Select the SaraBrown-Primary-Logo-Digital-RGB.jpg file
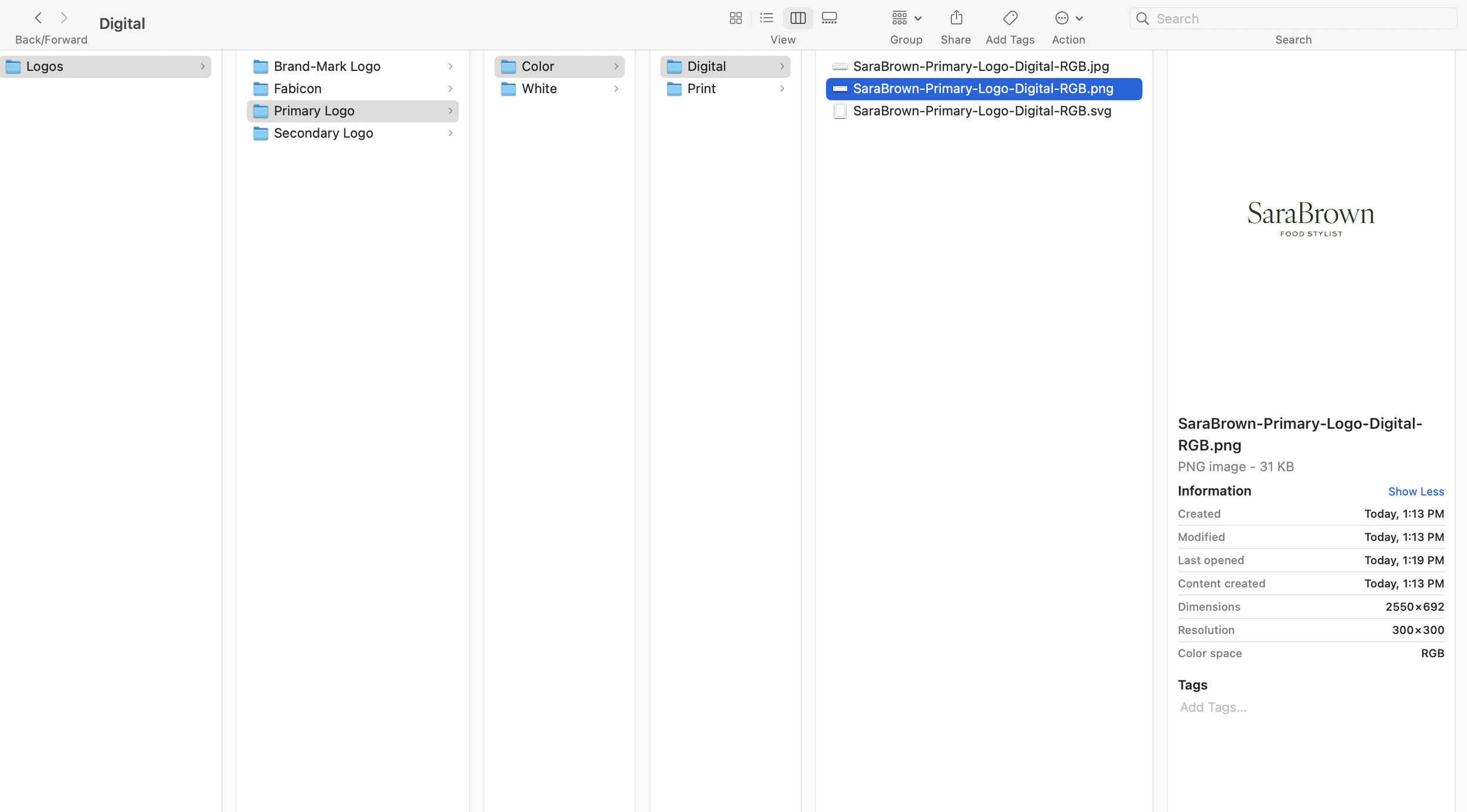 (981, 66)
